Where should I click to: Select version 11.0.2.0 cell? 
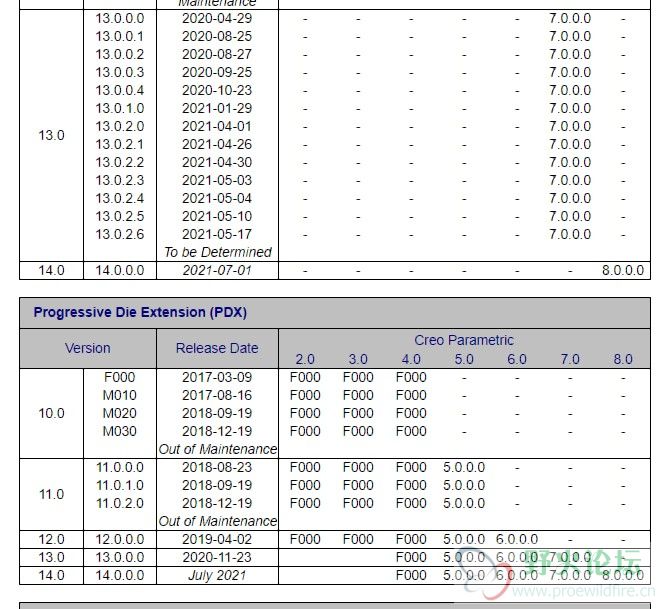(x=120, y=503)
